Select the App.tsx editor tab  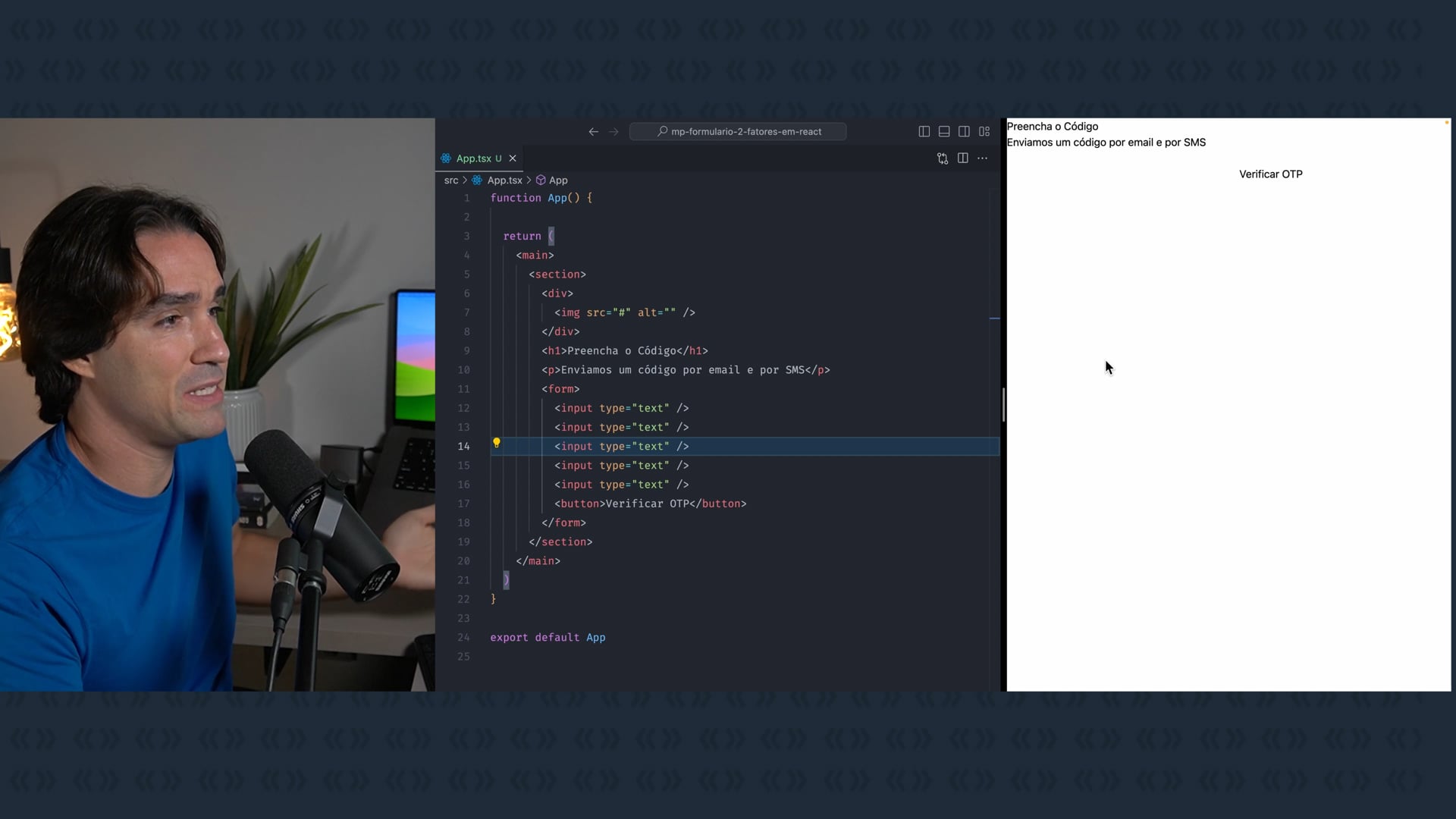pyautogui.click(x=474, y=158)
